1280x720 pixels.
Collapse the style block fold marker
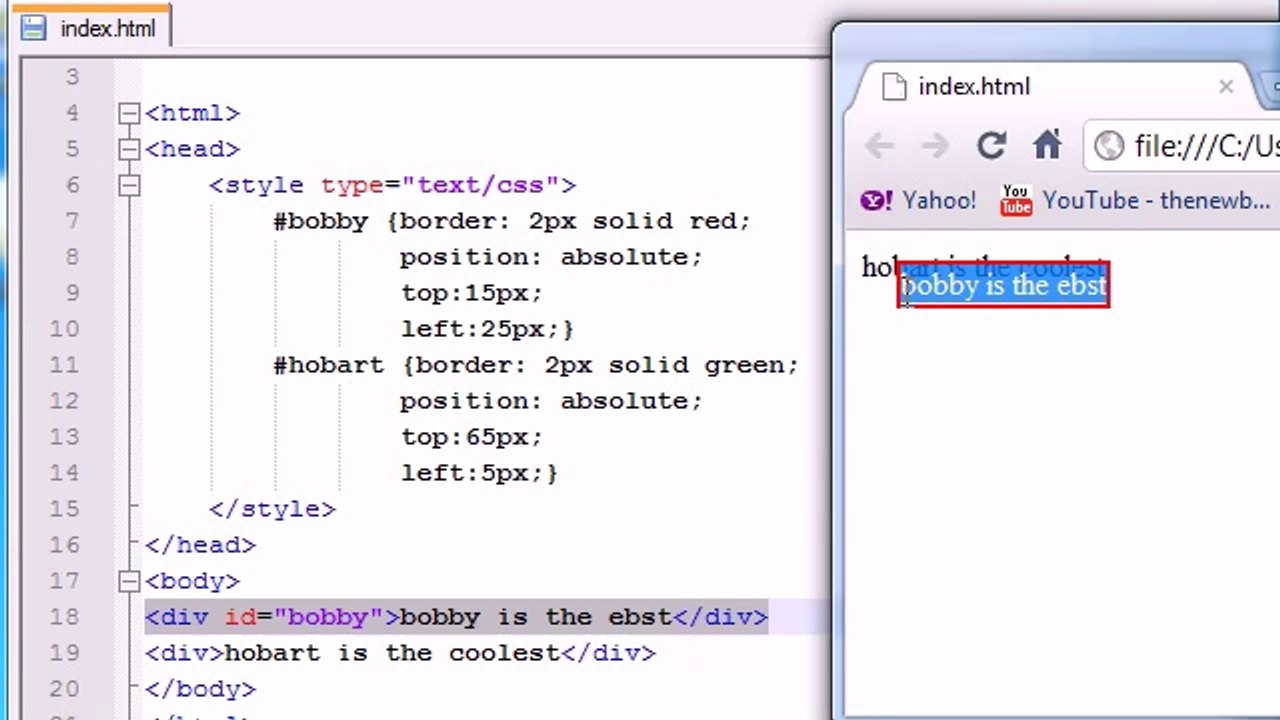click(129, 185)
